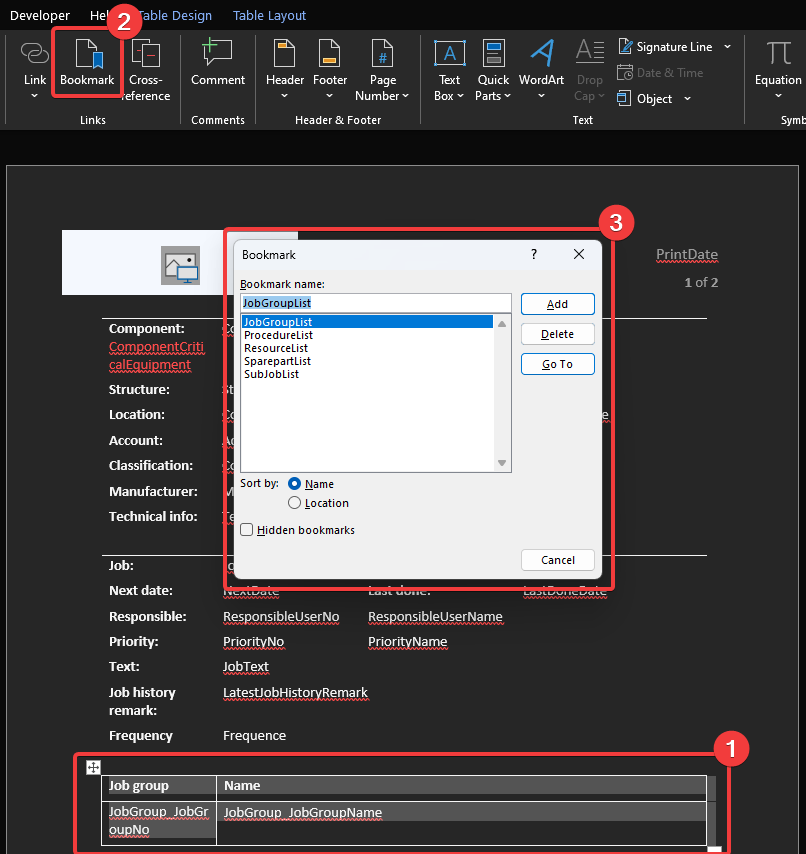Open Quick Parts gallery

493,70
